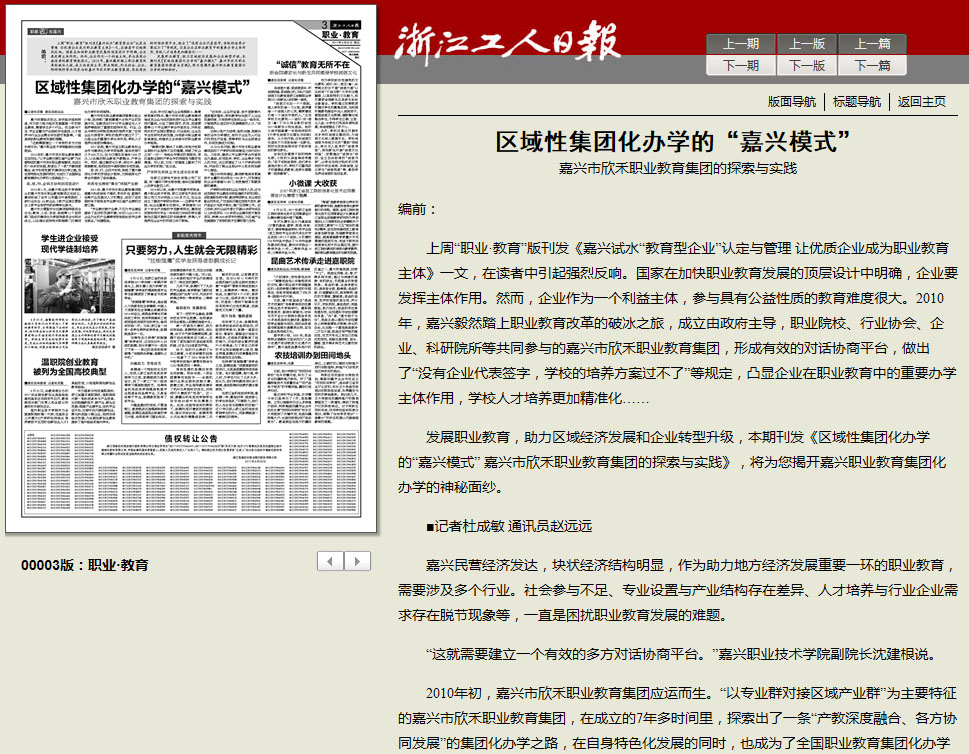Image resolution: width=969 pixels, height=754 pixels.
Task: Click paragraph starting 发展职业教育，助力区域经济发展
Action: (x=672, y=462)
